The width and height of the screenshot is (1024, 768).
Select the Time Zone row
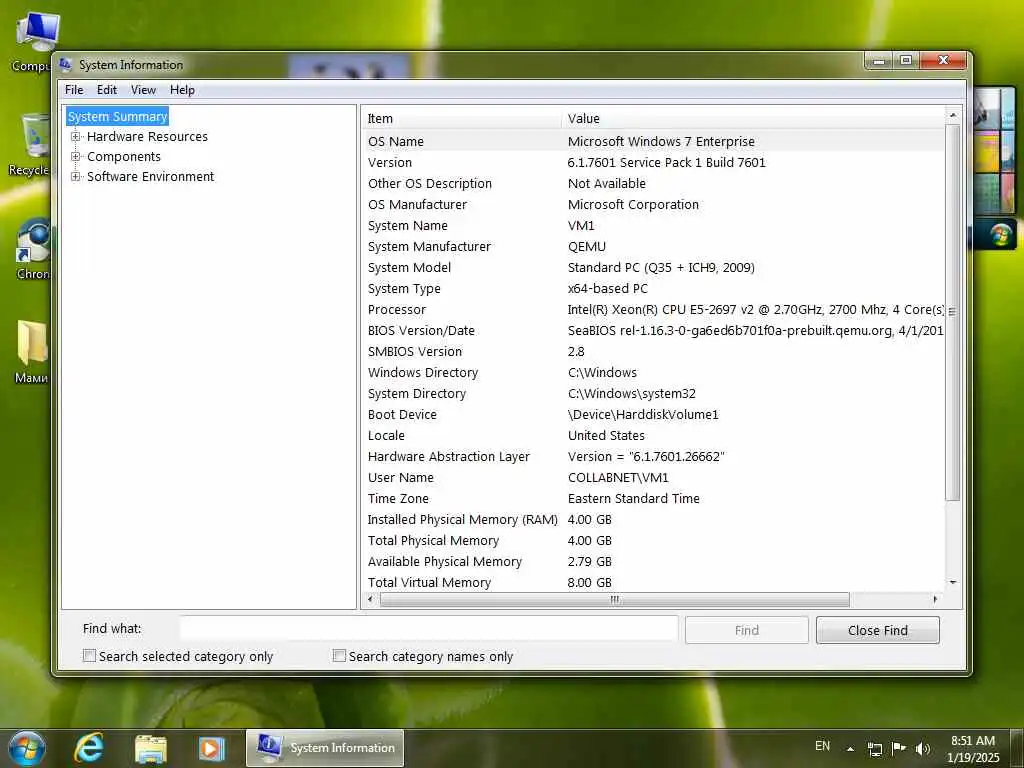point(653,498)
